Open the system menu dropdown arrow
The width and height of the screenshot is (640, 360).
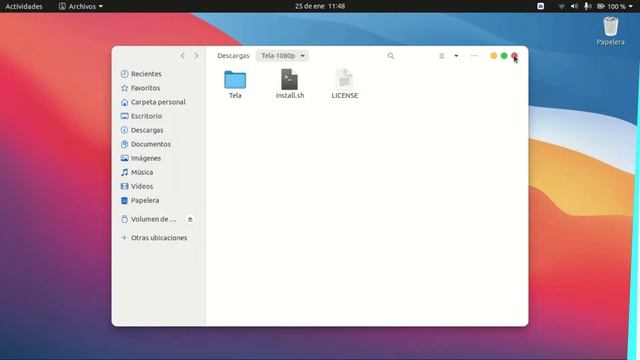[631, 6]
